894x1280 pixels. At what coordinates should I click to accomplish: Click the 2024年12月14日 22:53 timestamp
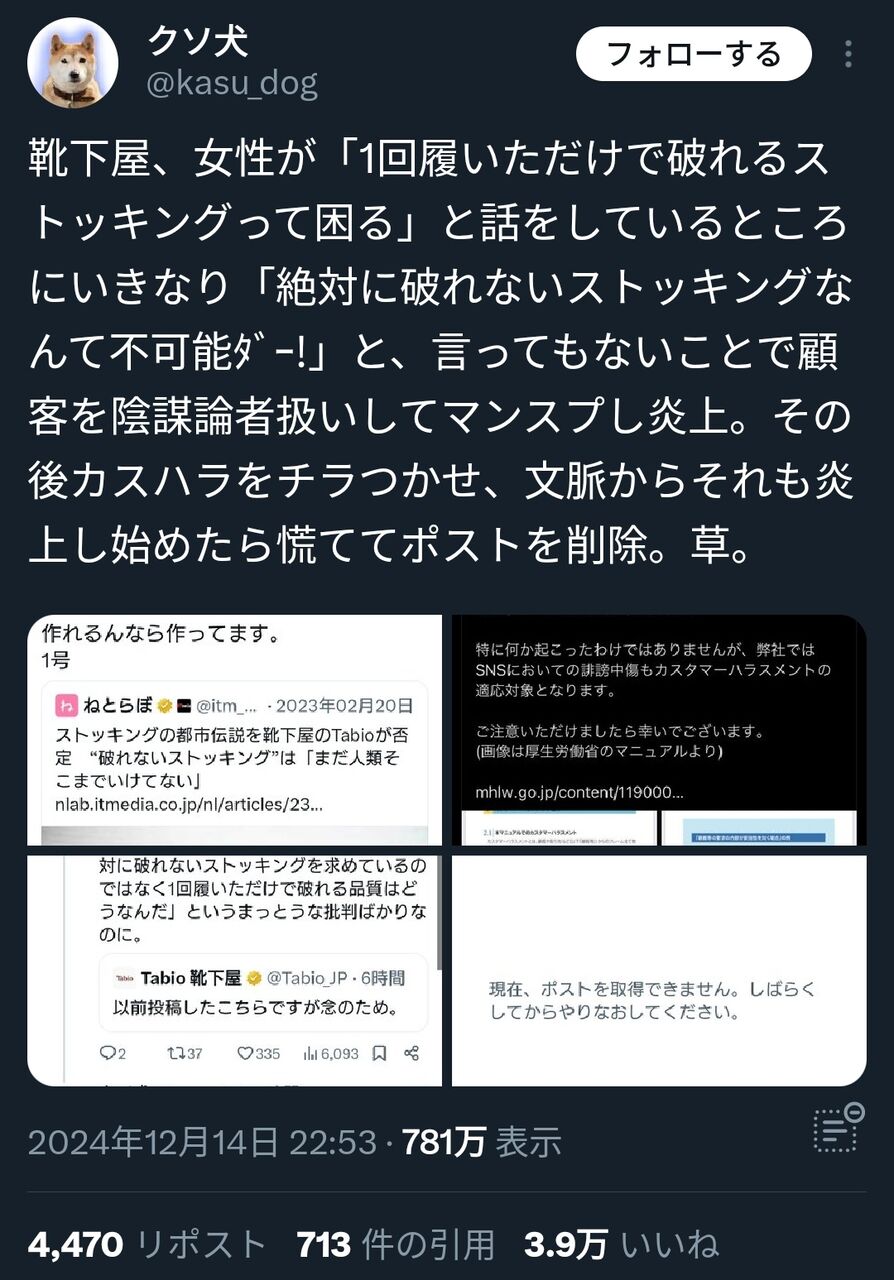pos(202,1142)
